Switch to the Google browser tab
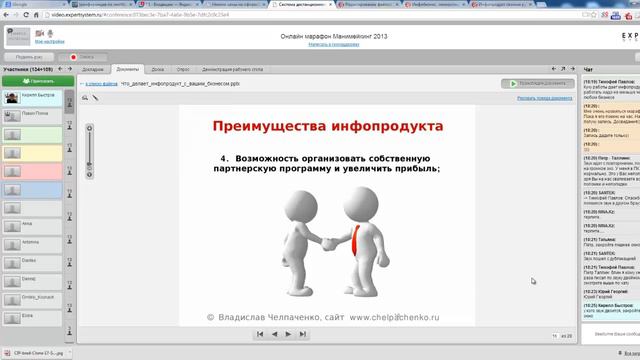Viewport: 640px width, 360px height. click(x=34, y=4)
